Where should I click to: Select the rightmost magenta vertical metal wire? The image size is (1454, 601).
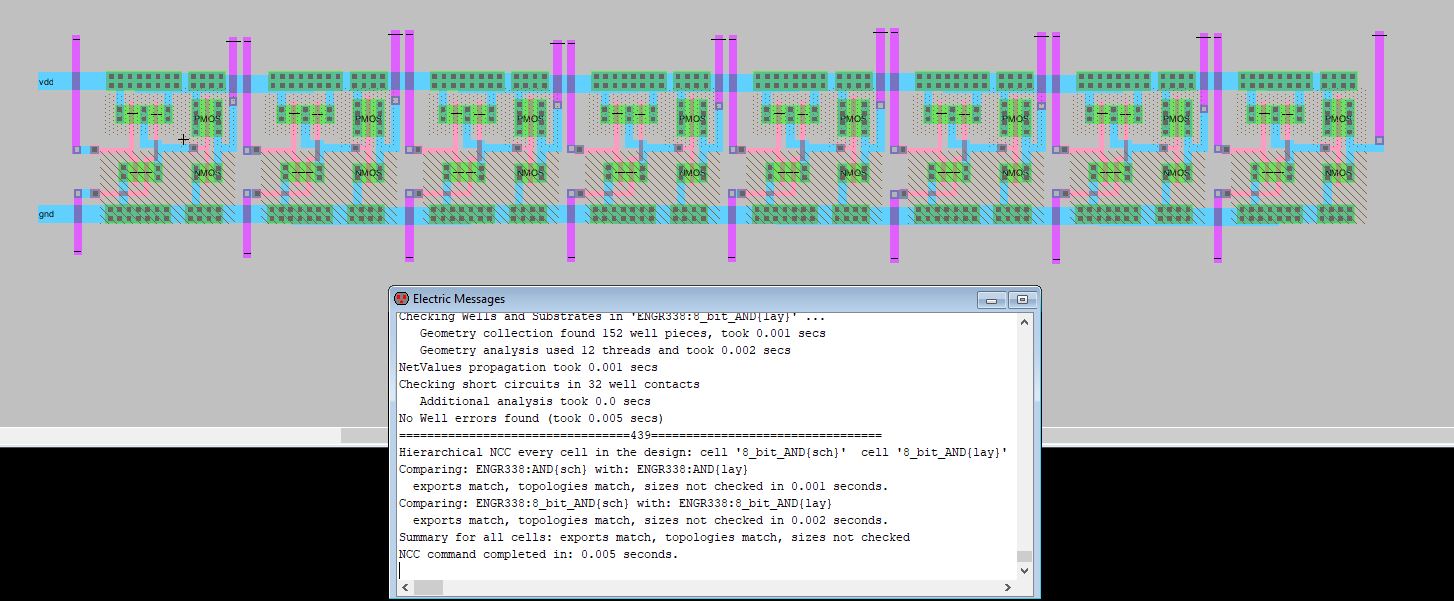pos(1379,88)
